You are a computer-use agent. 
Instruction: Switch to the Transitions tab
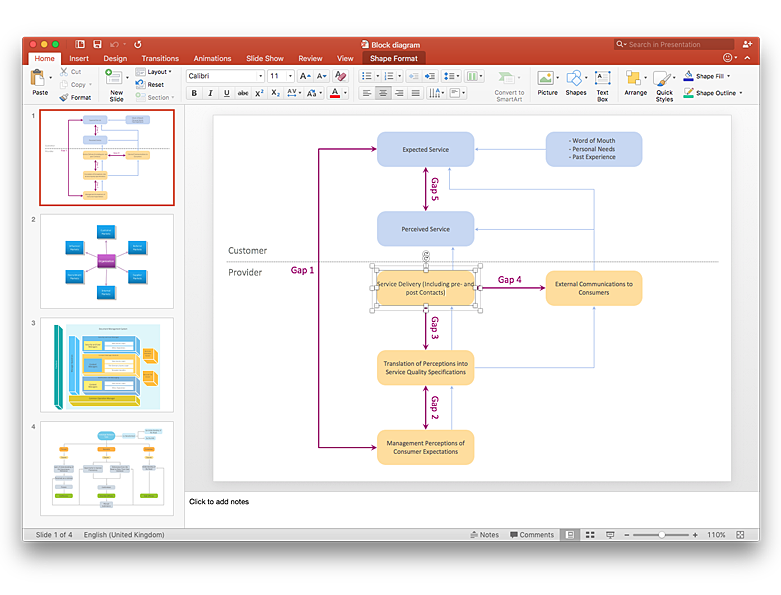(x=160, y=59)
